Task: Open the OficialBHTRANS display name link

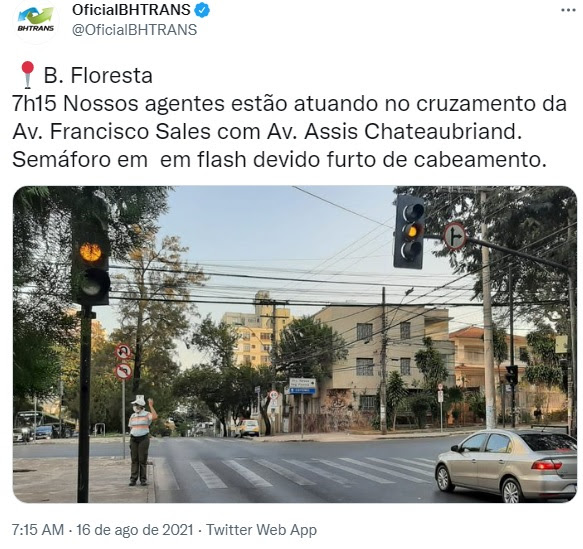Action: click(131, 10)
